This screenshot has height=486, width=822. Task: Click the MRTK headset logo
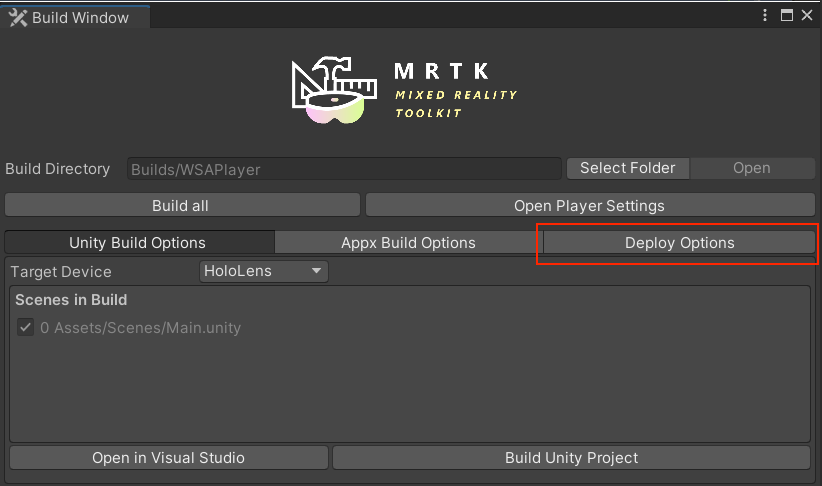pos(333,92)
